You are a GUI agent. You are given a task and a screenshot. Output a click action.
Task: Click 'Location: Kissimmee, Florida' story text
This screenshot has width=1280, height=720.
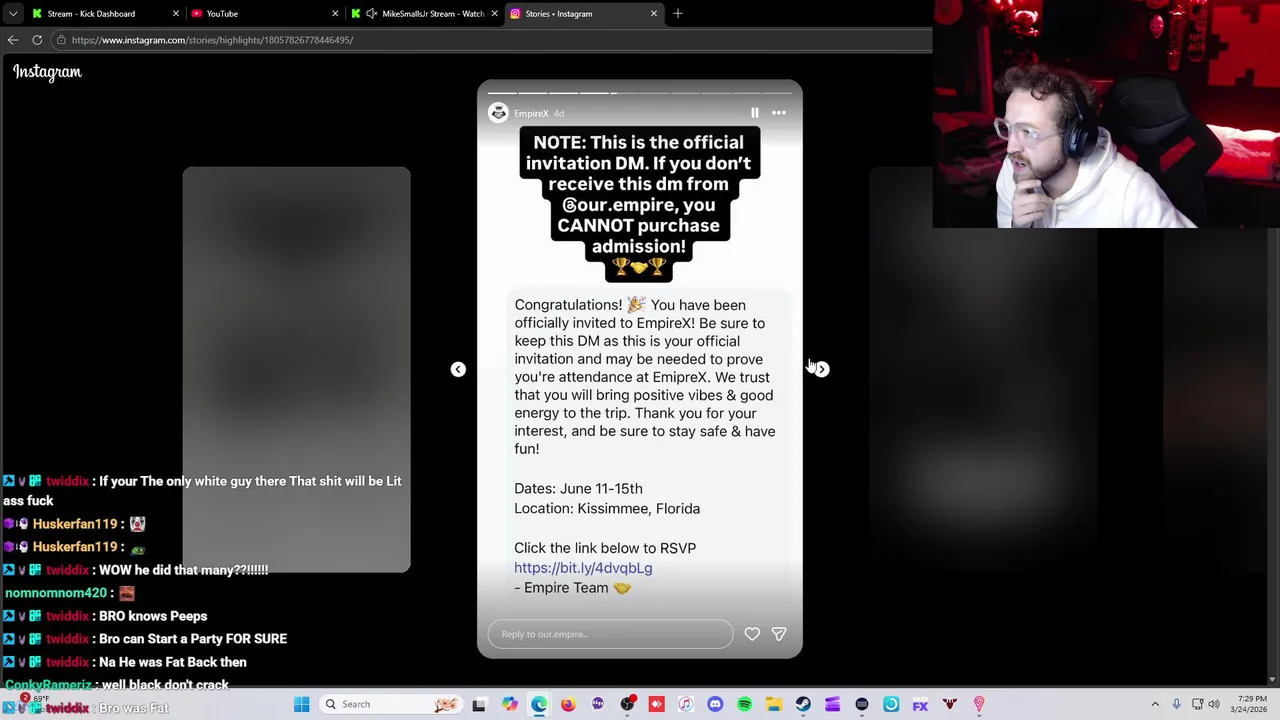tap(607, 509)
